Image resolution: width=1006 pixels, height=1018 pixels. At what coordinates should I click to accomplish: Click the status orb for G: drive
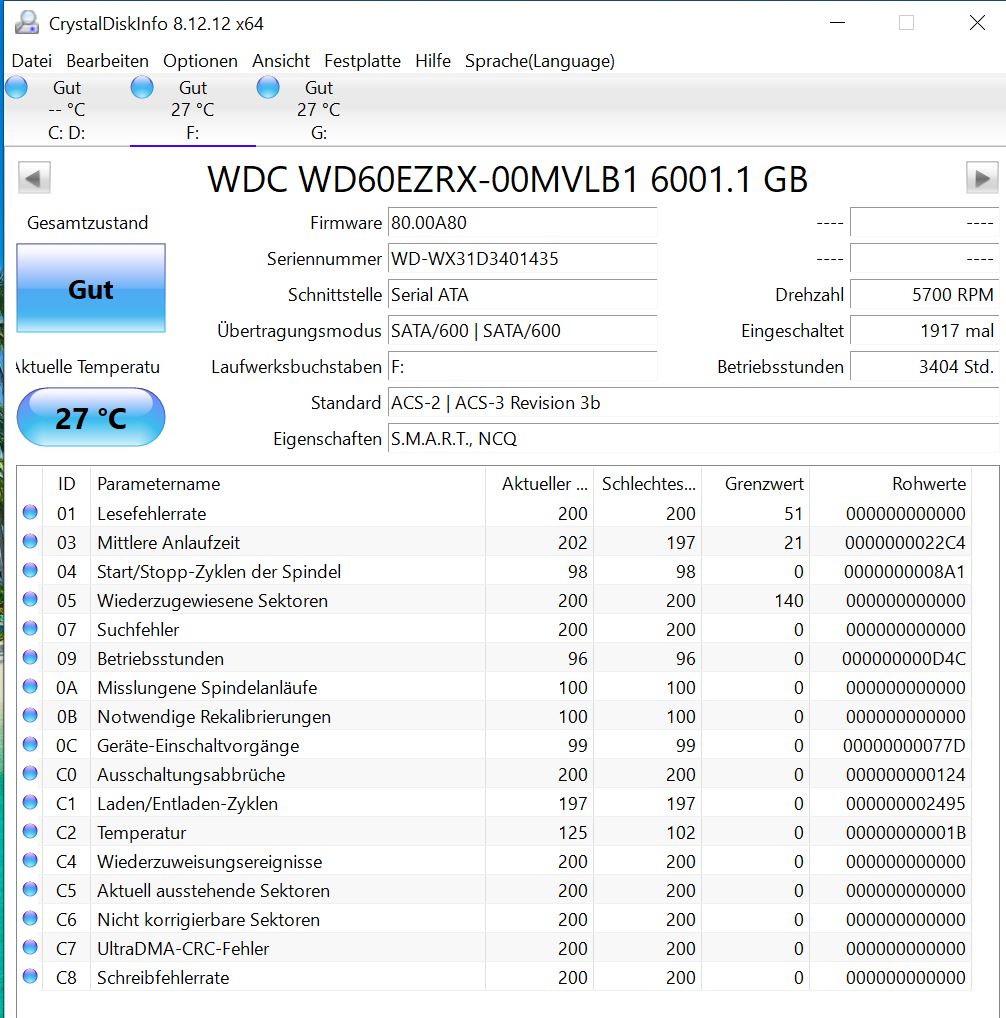coord(268,87)
